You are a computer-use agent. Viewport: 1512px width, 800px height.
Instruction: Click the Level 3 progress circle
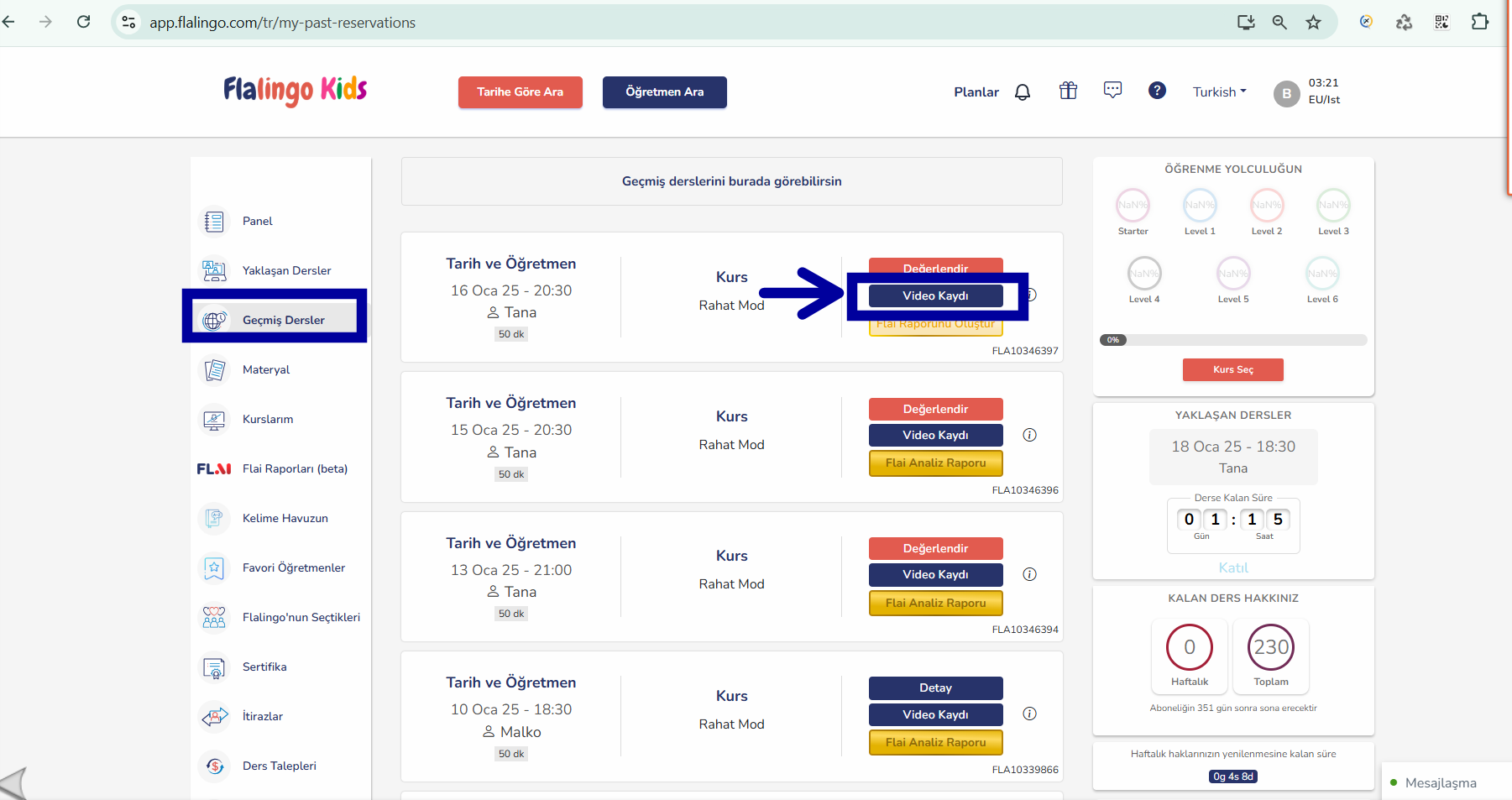pos(1333,205)
